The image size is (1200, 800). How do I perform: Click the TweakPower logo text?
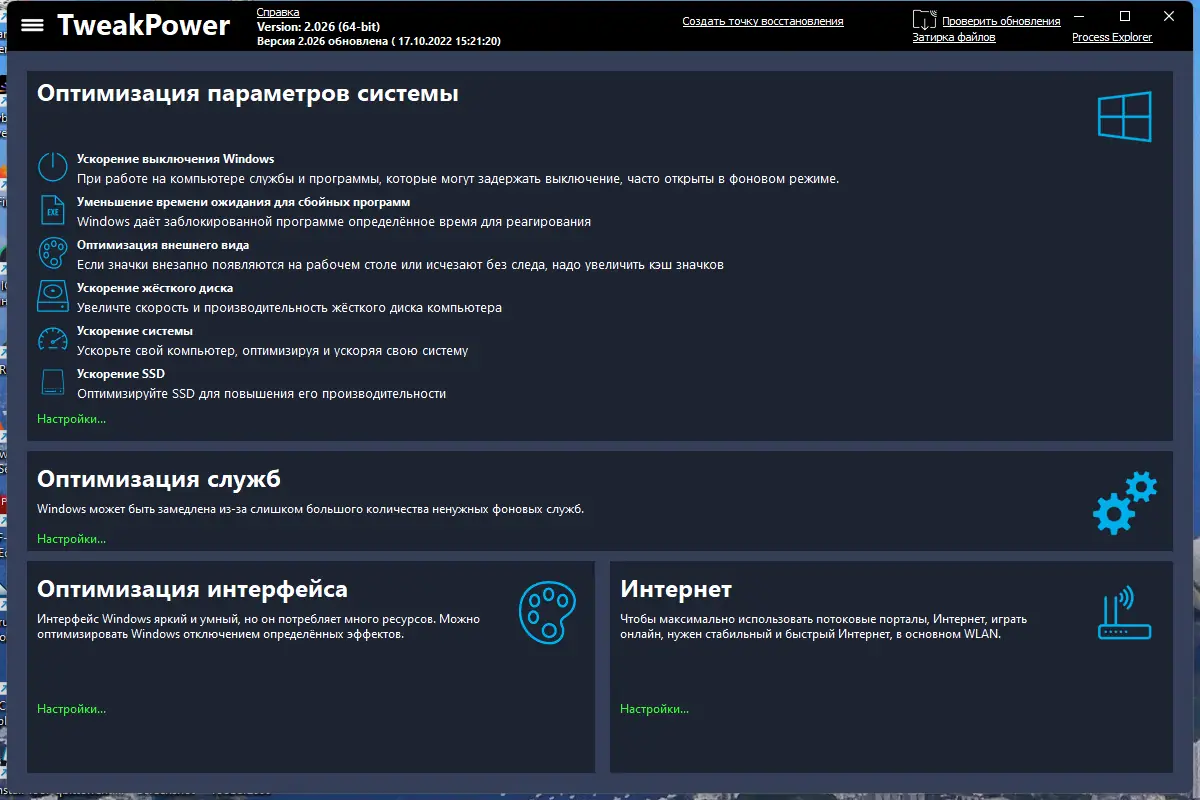143,25
